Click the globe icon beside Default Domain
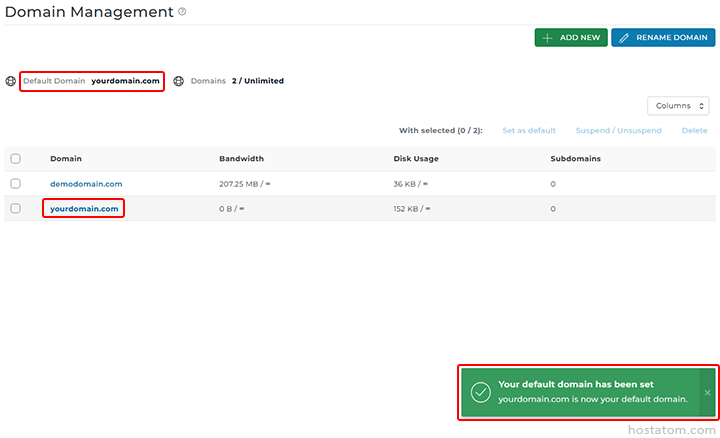Viewport: 720px width, 438px height. point(11,81)
